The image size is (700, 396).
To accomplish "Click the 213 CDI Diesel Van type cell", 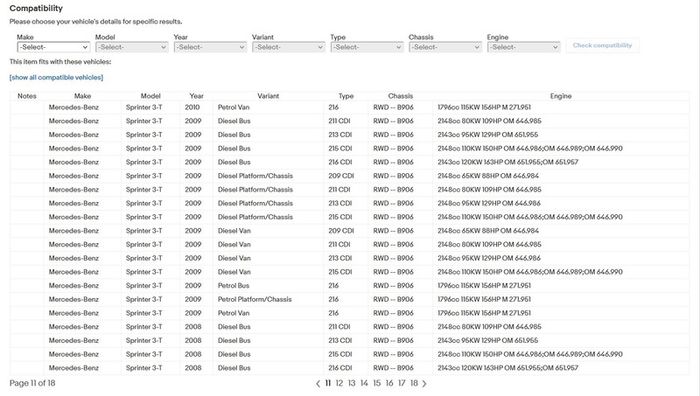I will [x=340, y=258].
